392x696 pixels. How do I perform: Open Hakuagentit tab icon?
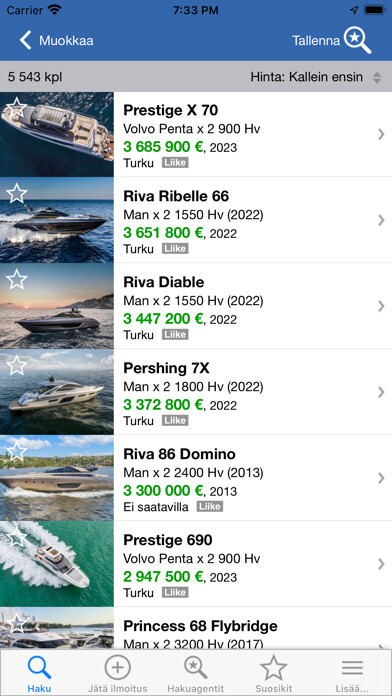[x=196, y=668]
